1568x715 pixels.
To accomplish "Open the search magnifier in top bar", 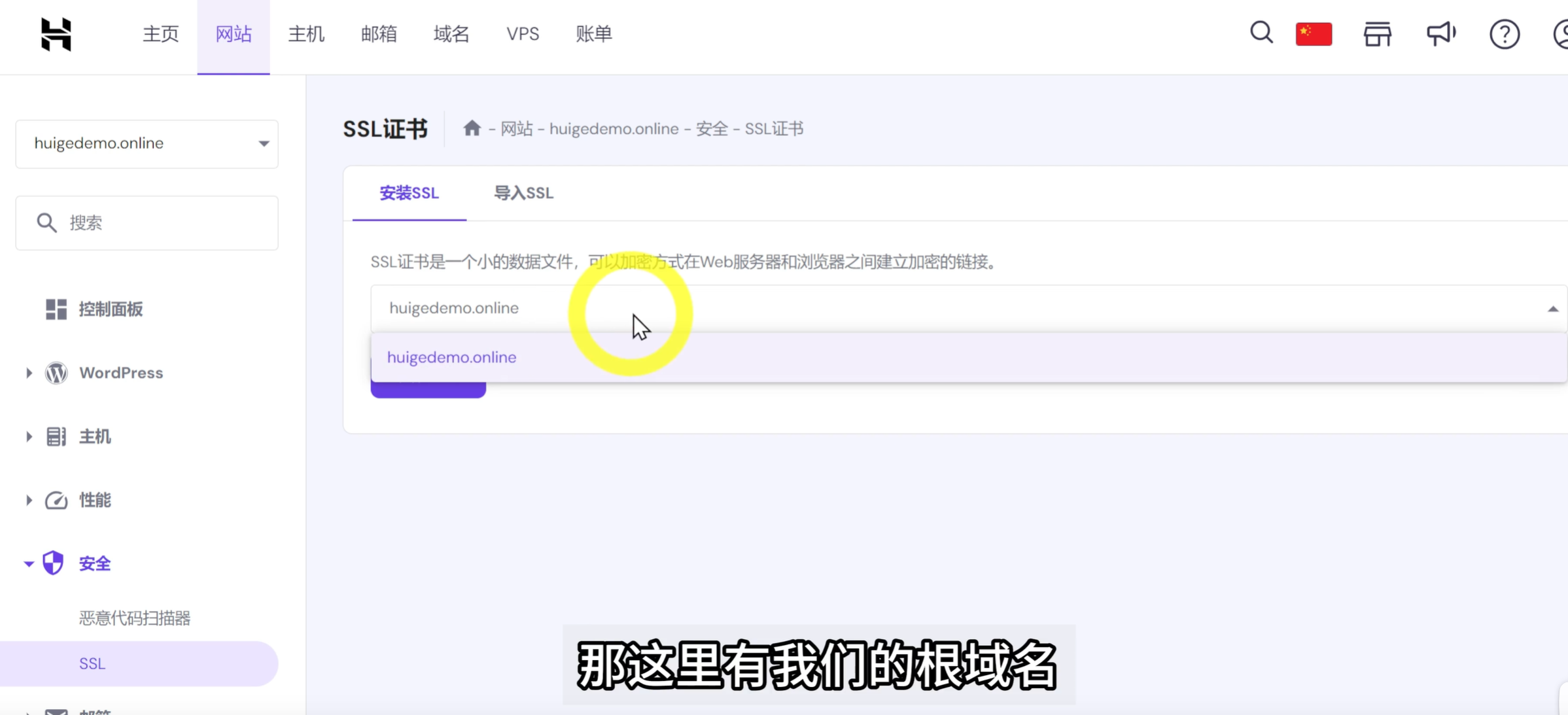I will coord(1261,33).
